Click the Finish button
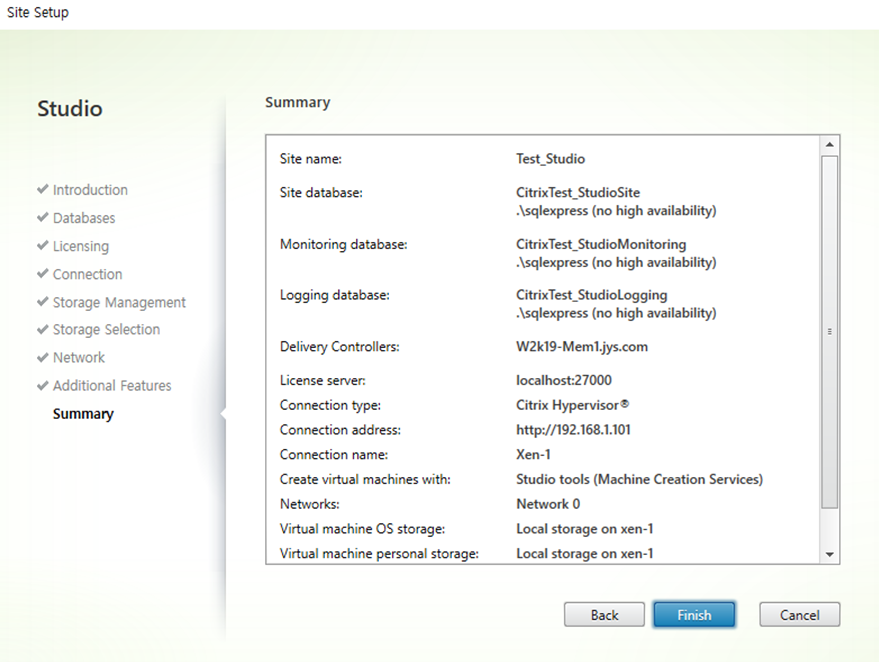879x662 pixels. (x=694, y=615)
